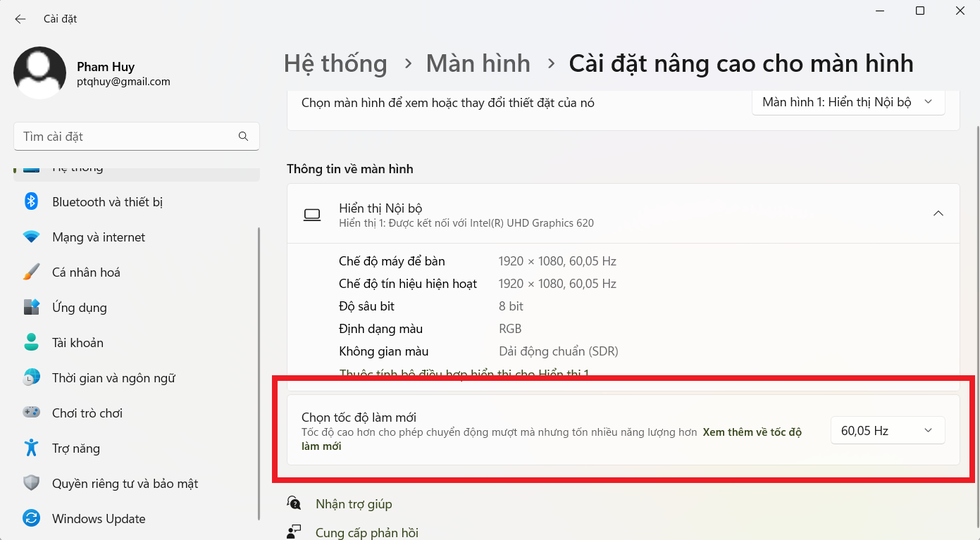Click the Định dạng màu value RGB
Image resolution: width=980 pixels, height=540 pixels.
click(510, 329)
